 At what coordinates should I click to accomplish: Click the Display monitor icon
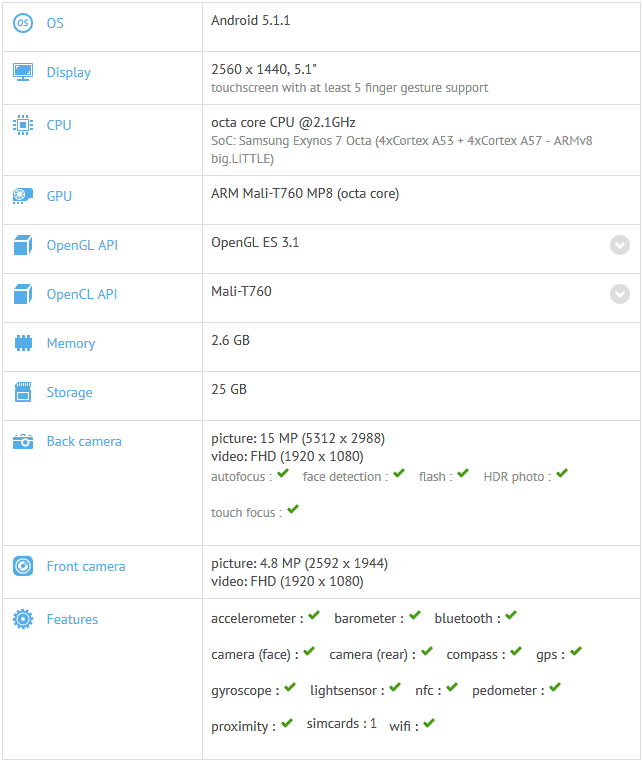tap(23, 72)
